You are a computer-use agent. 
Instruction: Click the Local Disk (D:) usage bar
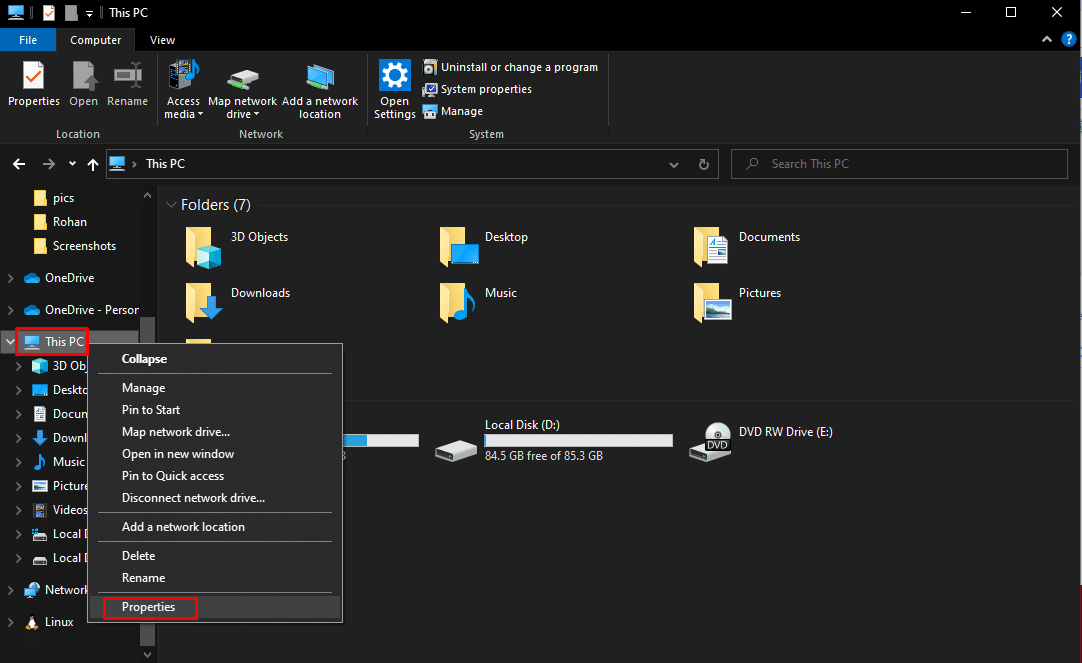point(578,440)
